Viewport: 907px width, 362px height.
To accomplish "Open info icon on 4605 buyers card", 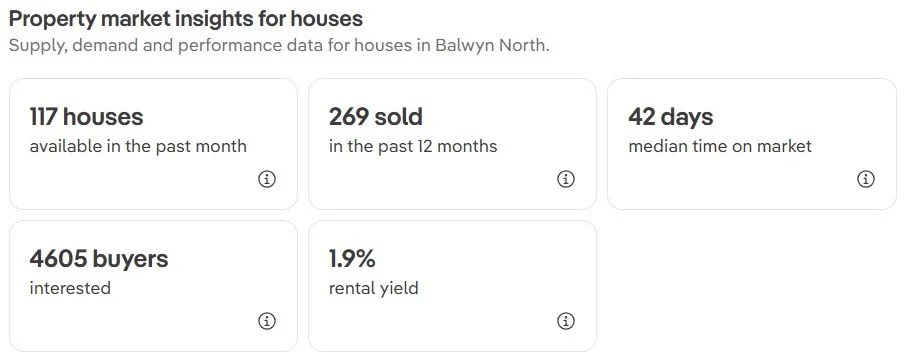I will pyautogui.click(x=267, y=321).
